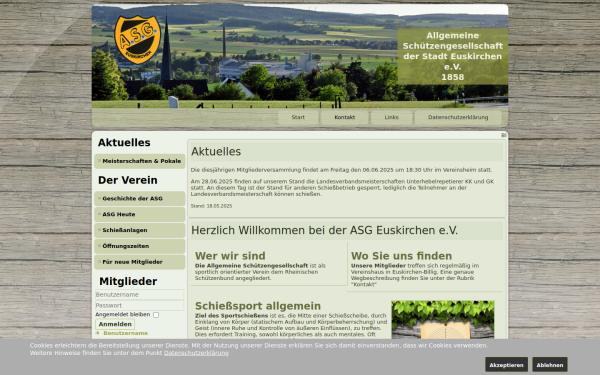Click 'Herzlich Willkommen bei der ASG Euskirchen e.V.' heading
The width and height of the screenshot is (600, 375).
[324, 230]
